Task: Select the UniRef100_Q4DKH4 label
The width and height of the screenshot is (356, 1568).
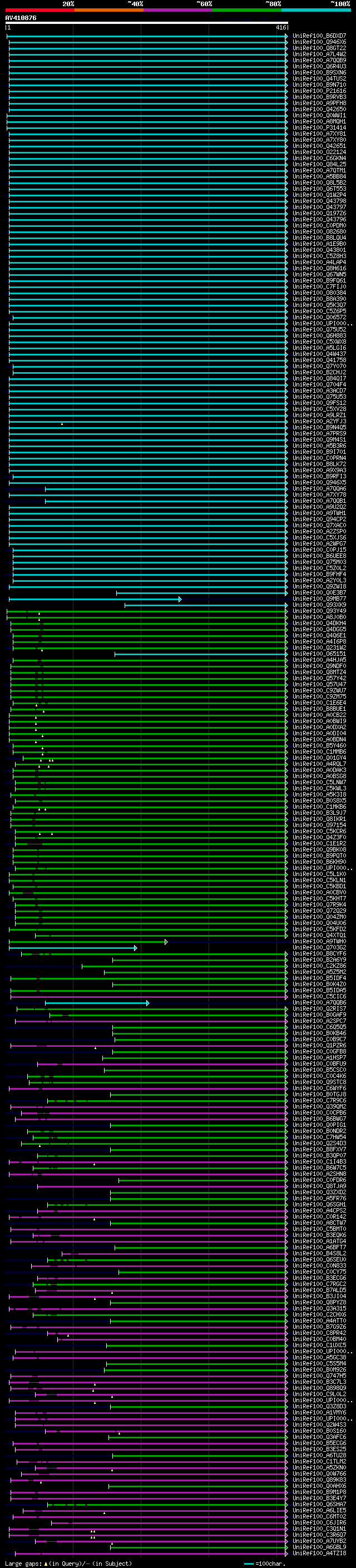Action: 319,623
